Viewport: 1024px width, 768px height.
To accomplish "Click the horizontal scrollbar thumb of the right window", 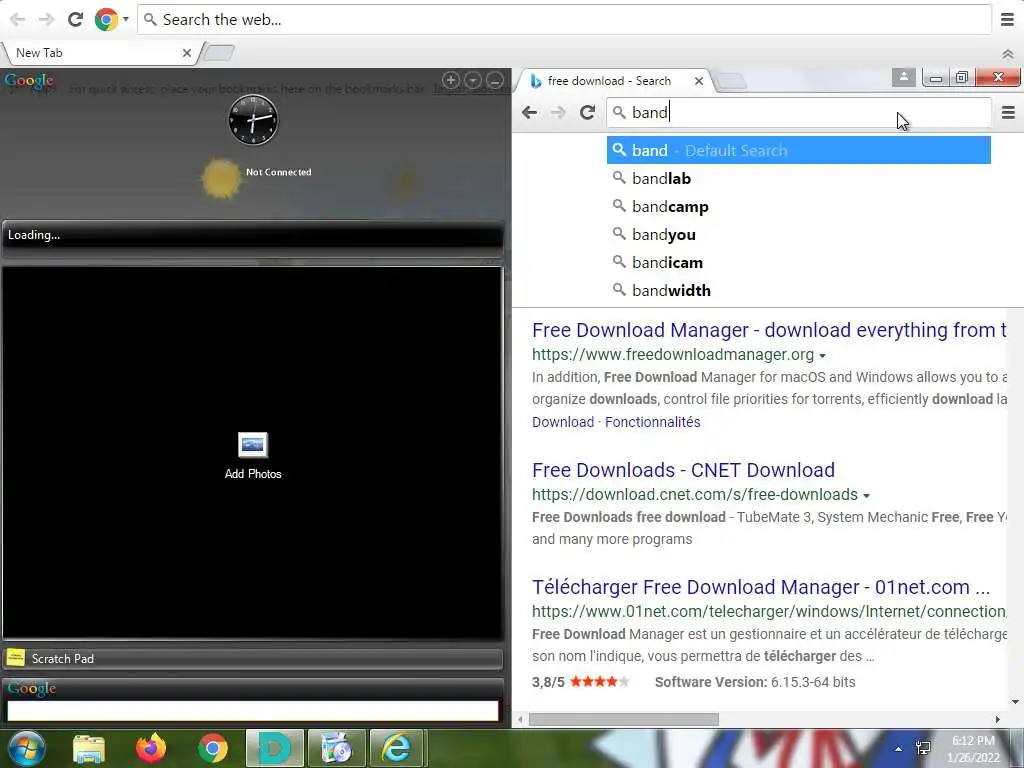I will [x=624, y=719].
